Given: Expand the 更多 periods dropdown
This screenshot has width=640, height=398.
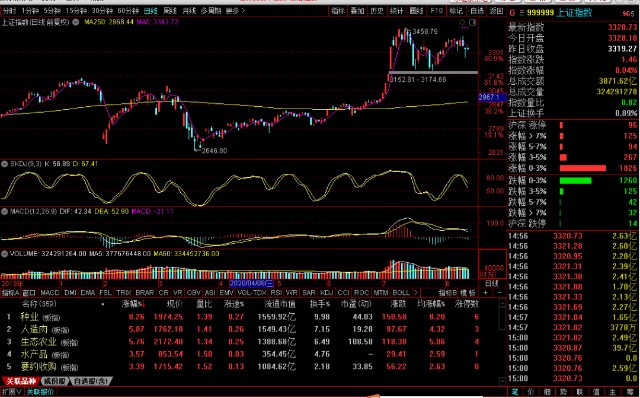Looking at the screenshot, I should 235,11.
